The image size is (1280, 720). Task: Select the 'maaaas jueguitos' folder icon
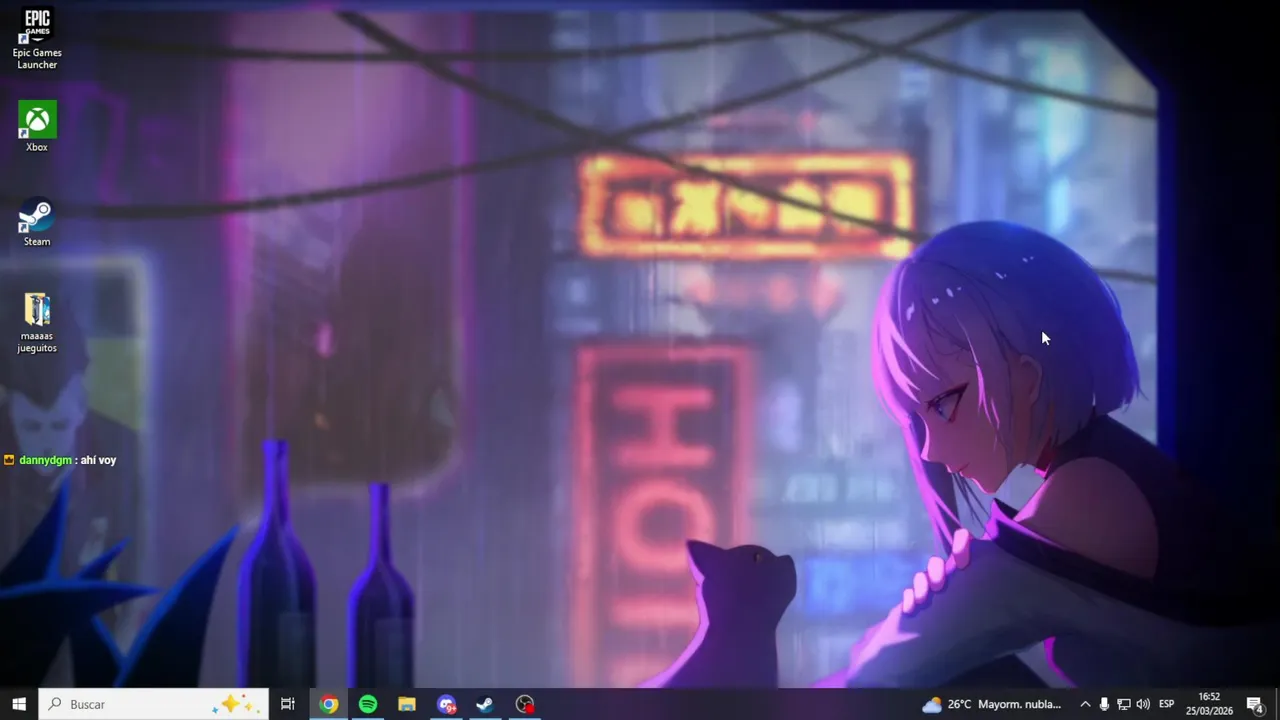37,323
